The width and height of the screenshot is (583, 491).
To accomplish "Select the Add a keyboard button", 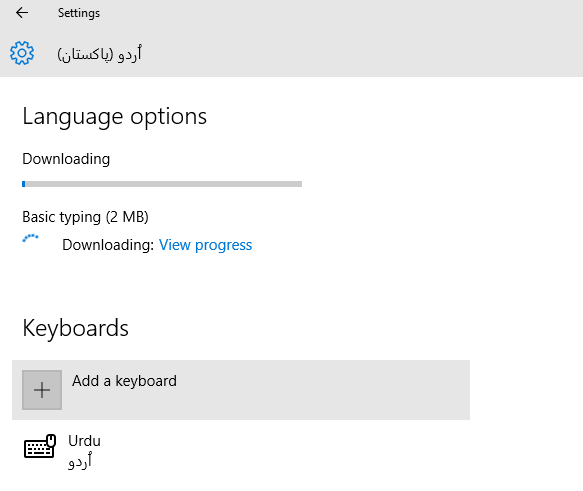I will (241, 390).
